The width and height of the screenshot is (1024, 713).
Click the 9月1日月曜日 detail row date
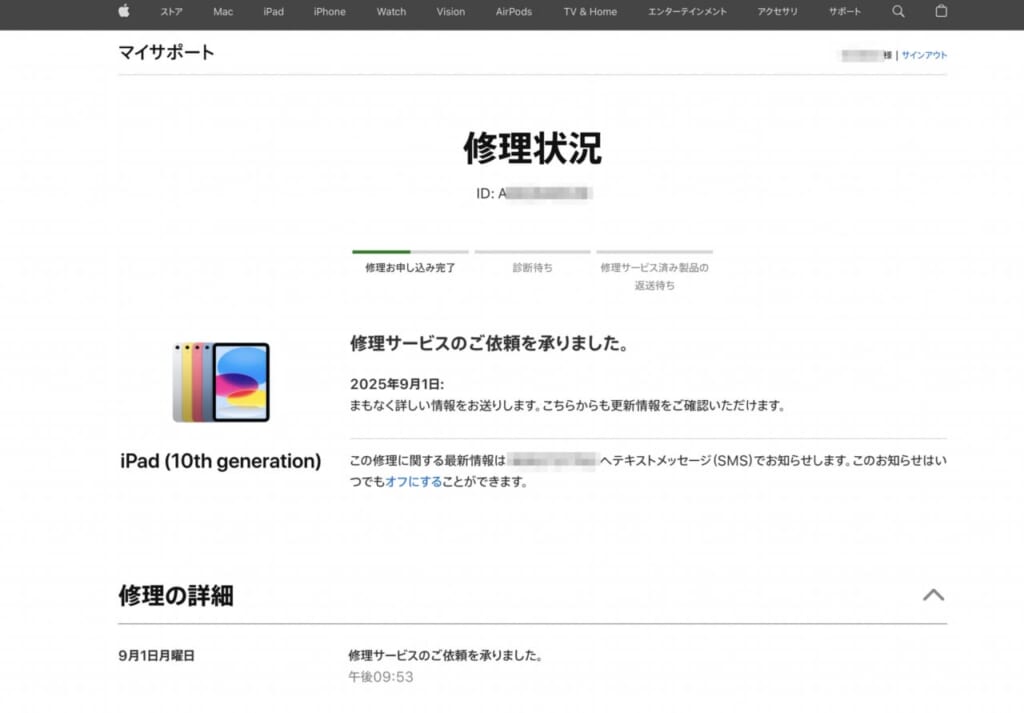pyautogui.click(x=157, y=656)
